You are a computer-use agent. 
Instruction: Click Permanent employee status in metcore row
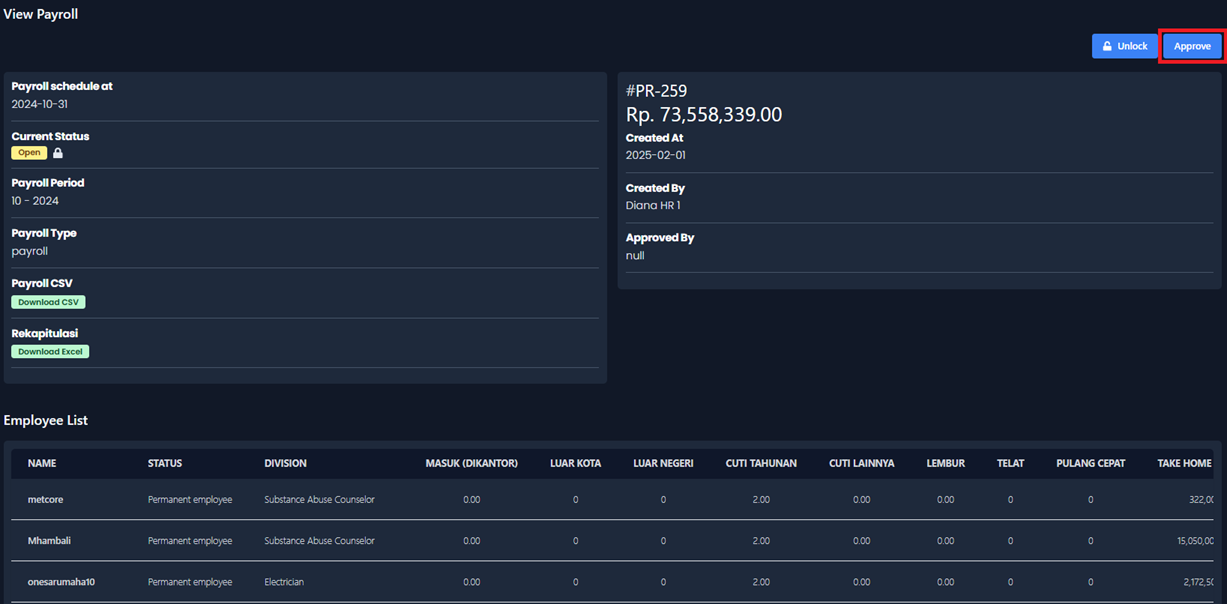click(190, 499)
